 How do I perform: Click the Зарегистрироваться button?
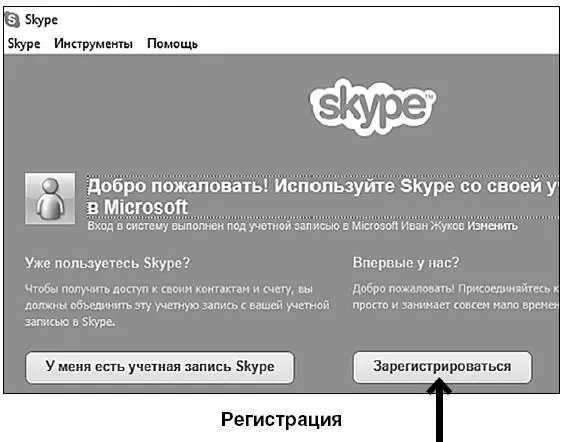pos(442,367)
